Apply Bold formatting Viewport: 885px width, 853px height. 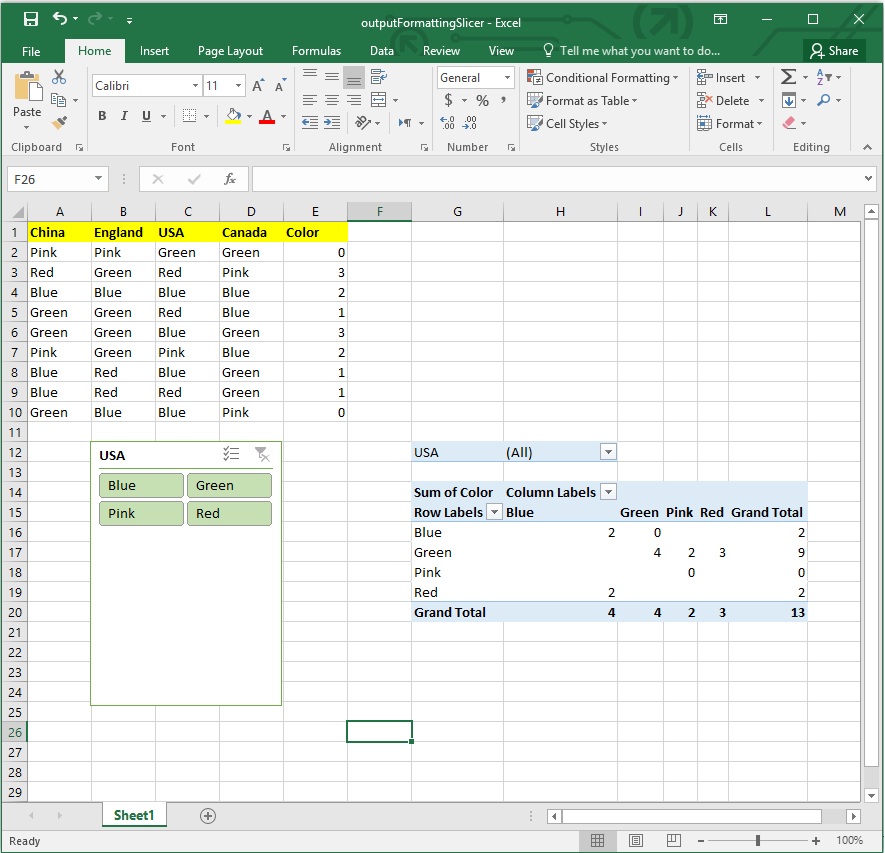click(101, 116)
